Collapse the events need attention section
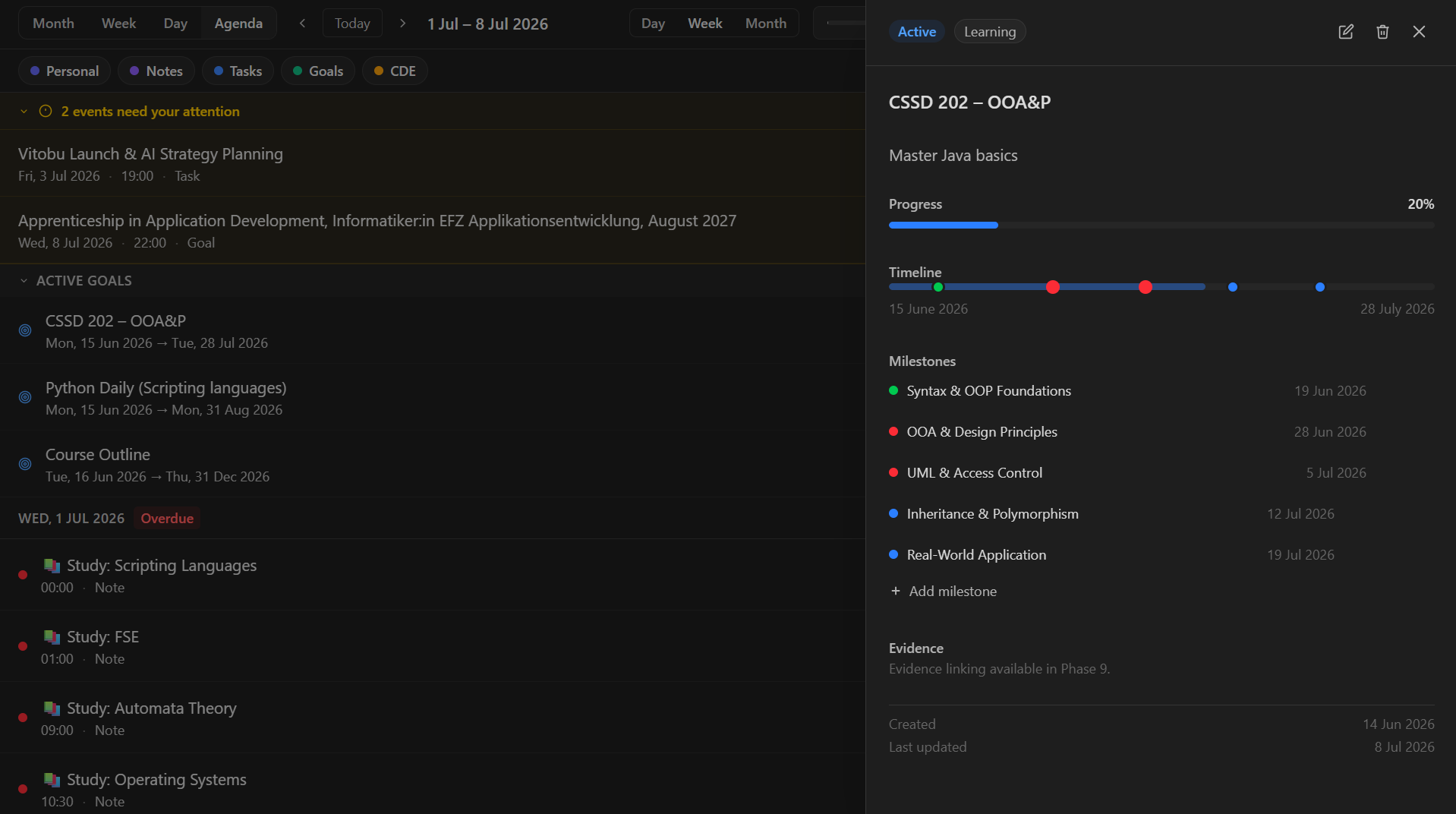1456x814 pixels. pyautogui.click(x=24, y=112)
